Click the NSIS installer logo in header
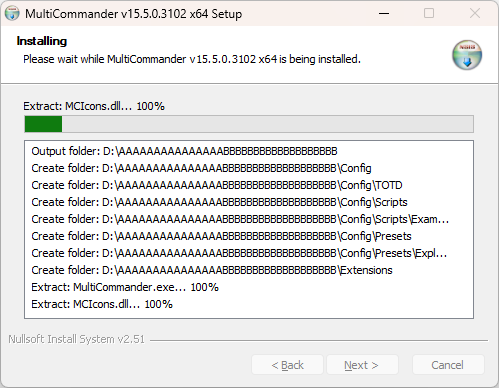499x388 pixels. [467, 55]
